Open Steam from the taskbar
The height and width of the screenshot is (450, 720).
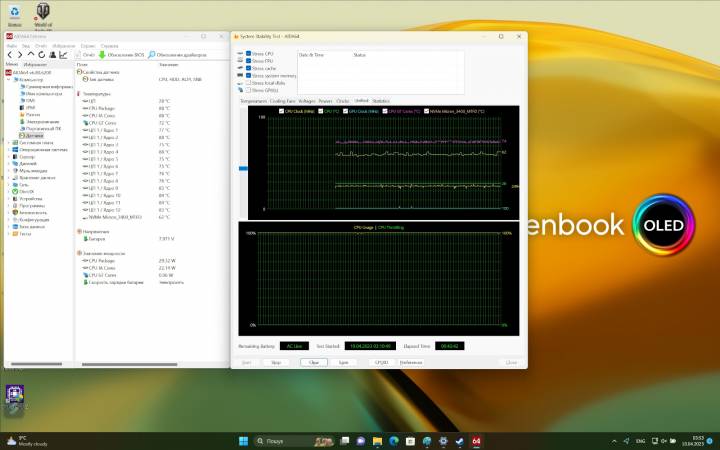tap(460, 441)
